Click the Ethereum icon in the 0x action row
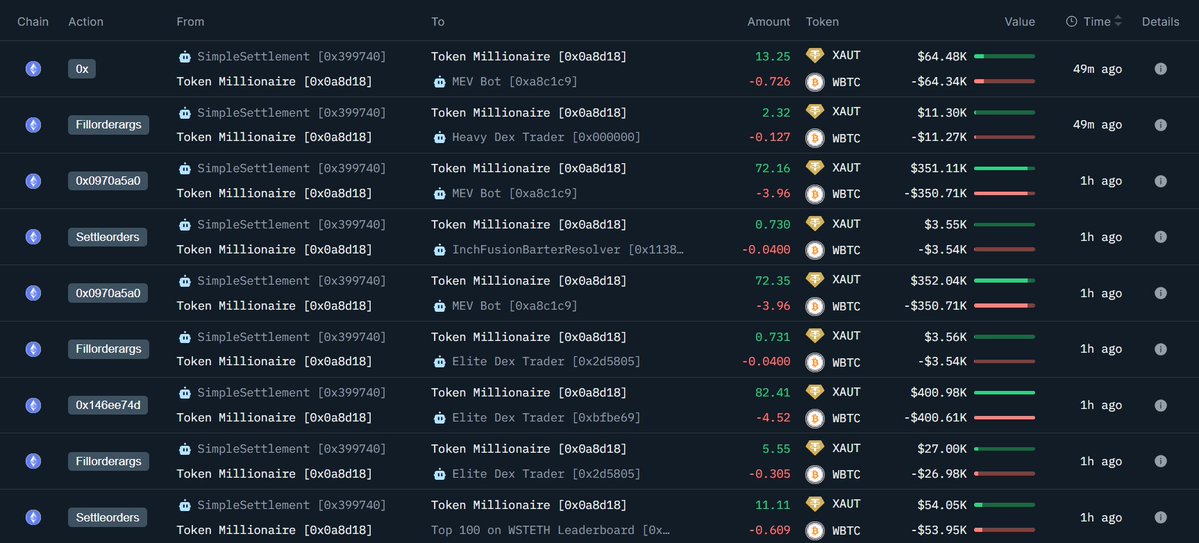This screenshot has height=543, width=1199. click(x=33, y=69)
